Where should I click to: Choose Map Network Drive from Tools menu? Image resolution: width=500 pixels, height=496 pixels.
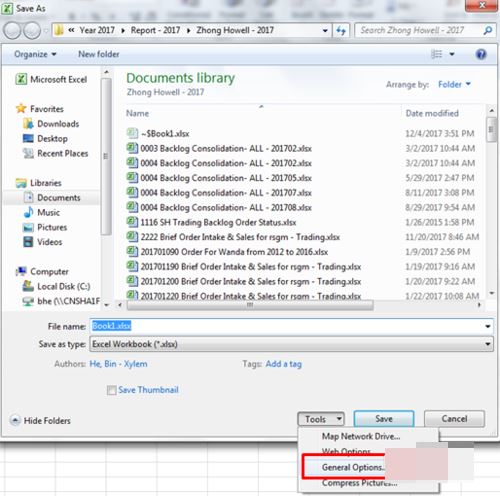coord(361,436)
